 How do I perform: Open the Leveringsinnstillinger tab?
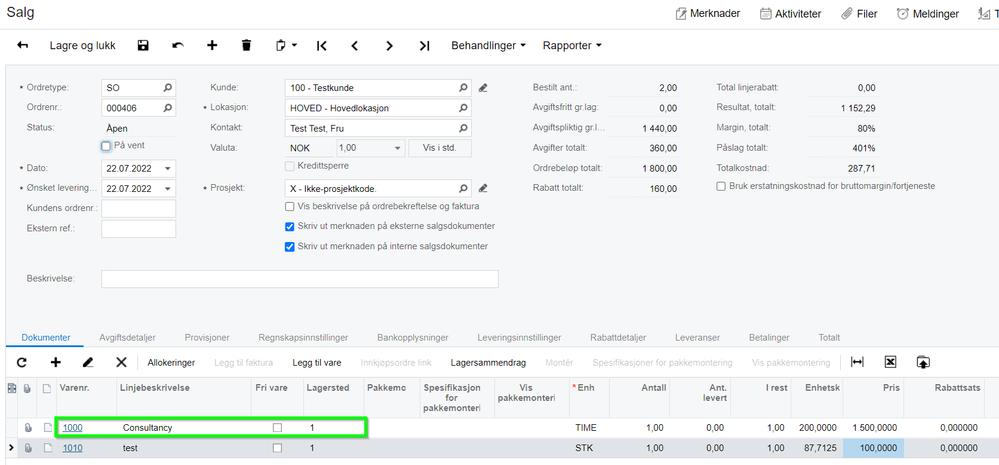pyautogui.click(x=519, y=338)
